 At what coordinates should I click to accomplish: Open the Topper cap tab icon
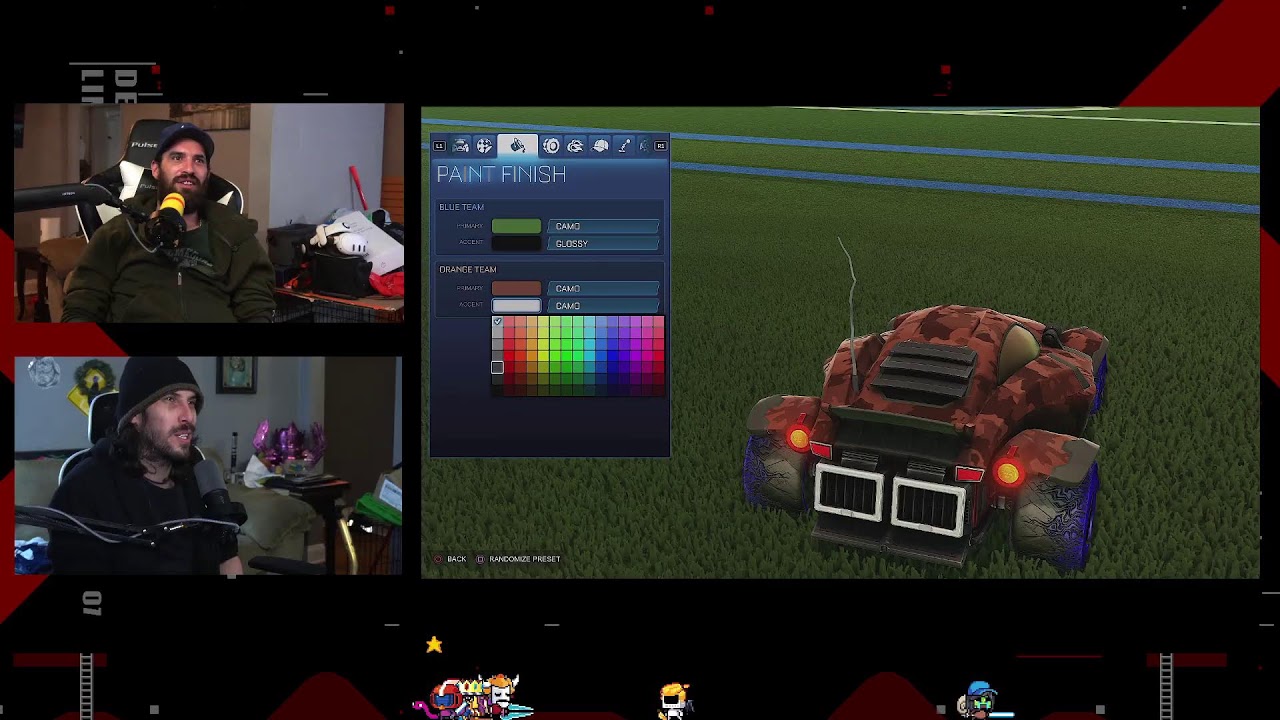click(x=601, y=146)
